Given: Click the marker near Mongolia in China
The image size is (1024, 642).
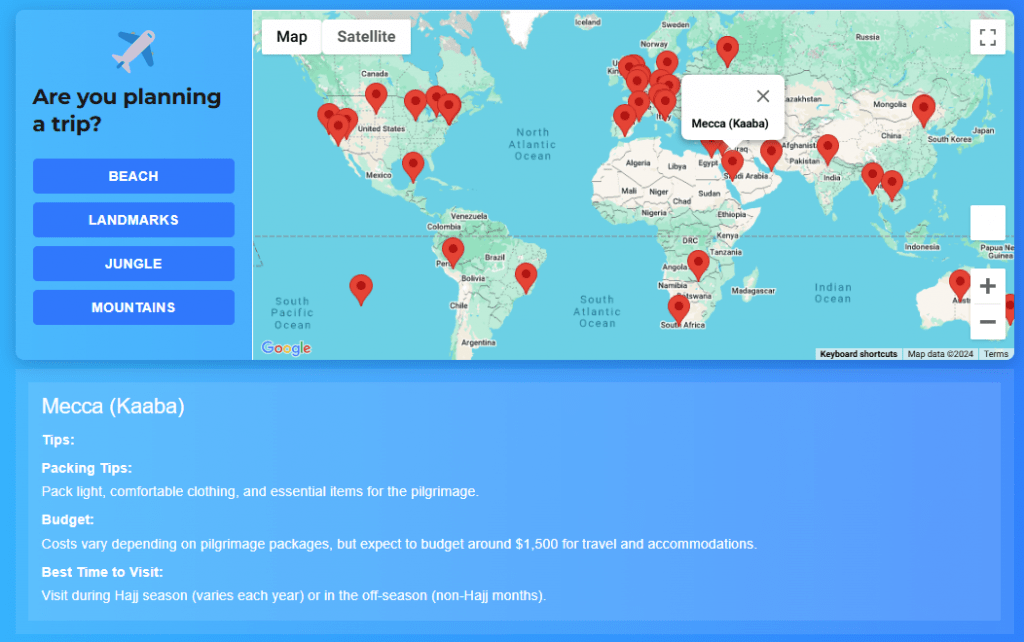Looking at the screenshot, I should click(924, 108).
